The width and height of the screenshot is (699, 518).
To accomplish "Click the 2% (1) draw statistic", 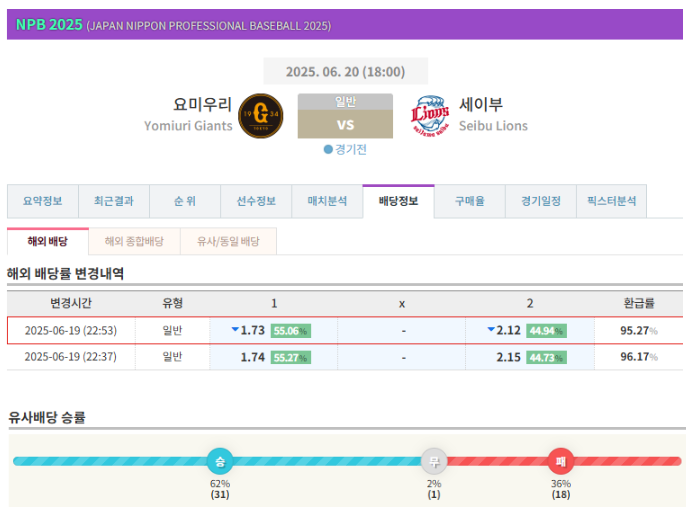I will 434,489.
